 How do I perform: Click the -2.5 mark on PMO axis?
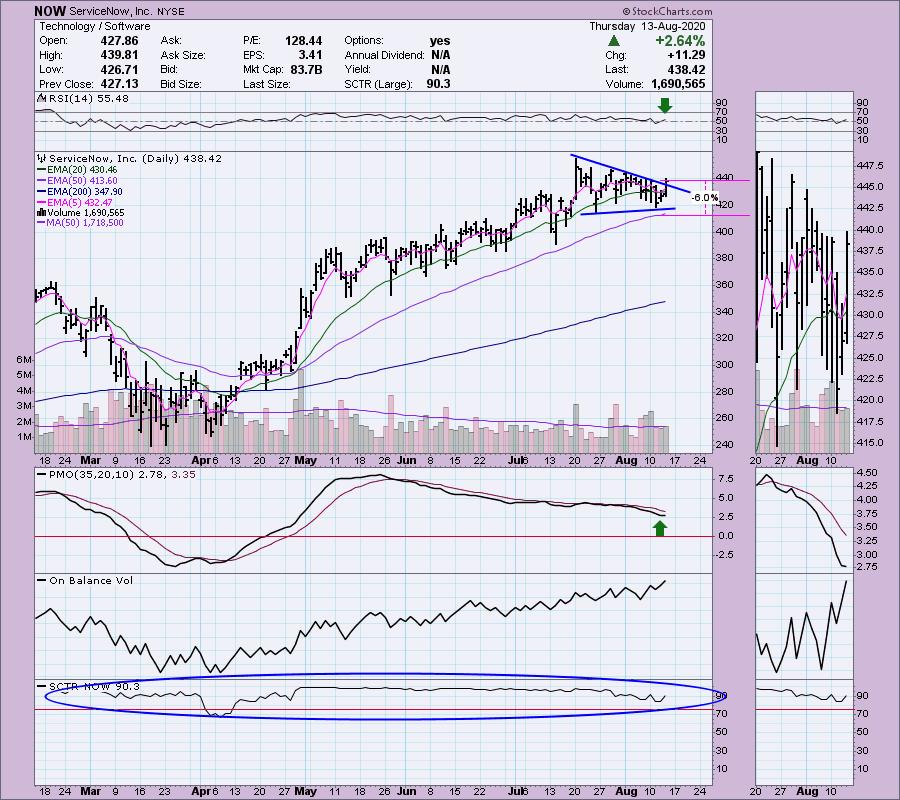724,554
